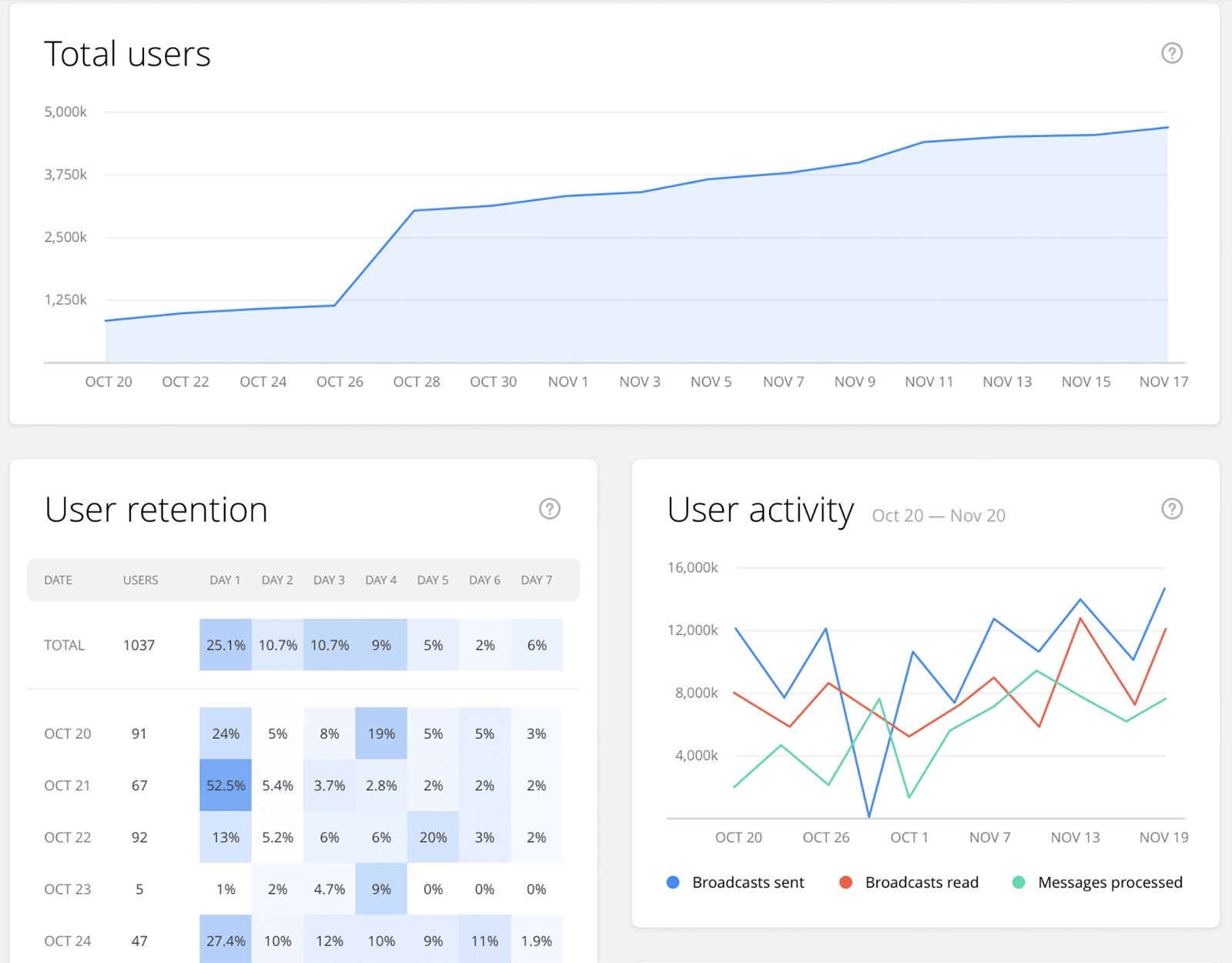Viewport: 1232px width, 963px height.
Task: Click the OCT 22 row label in retention table
Action: coord(67,838)
